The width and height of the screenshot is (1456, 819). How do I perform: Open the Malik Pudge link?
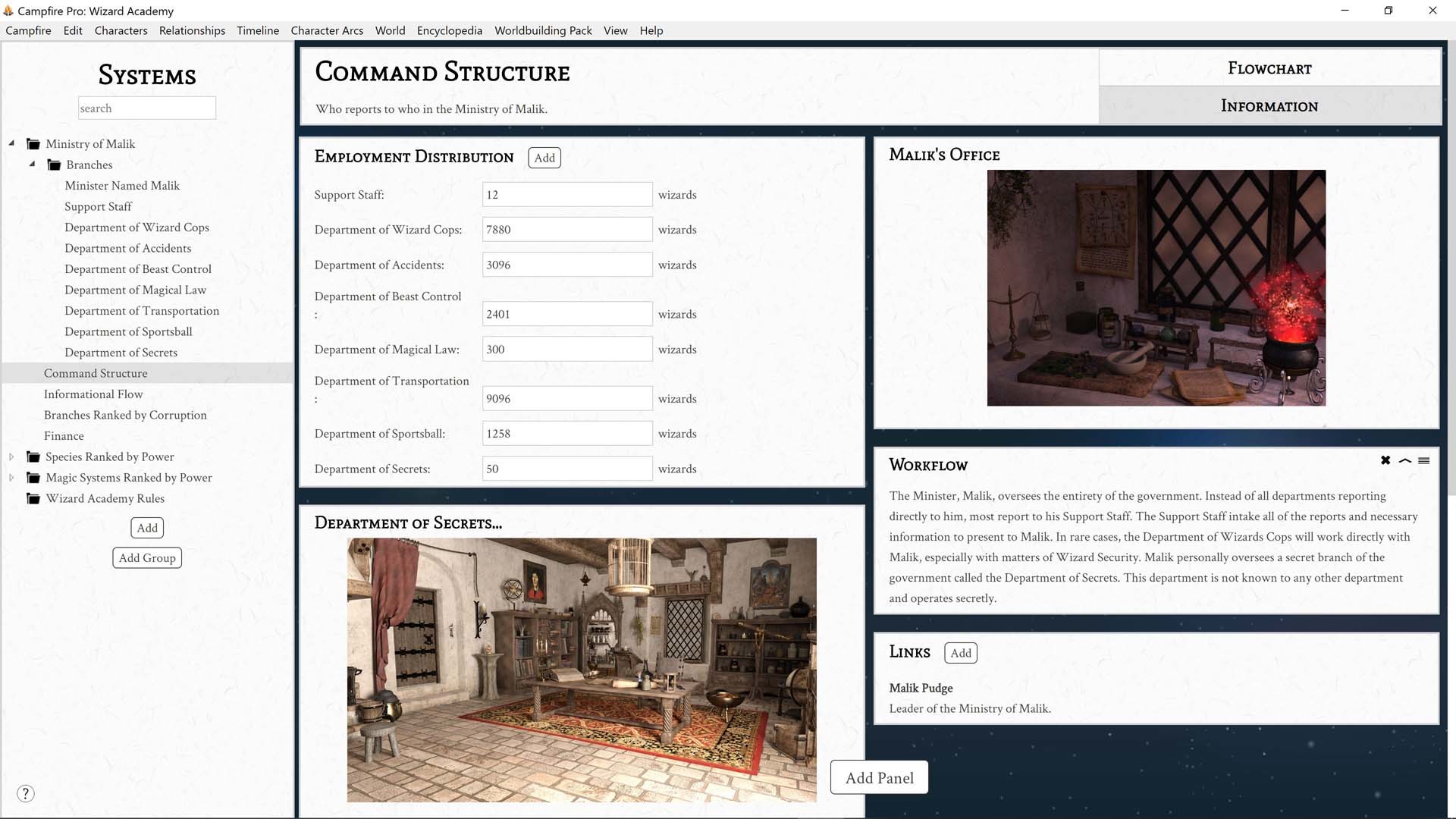[921, 688]
